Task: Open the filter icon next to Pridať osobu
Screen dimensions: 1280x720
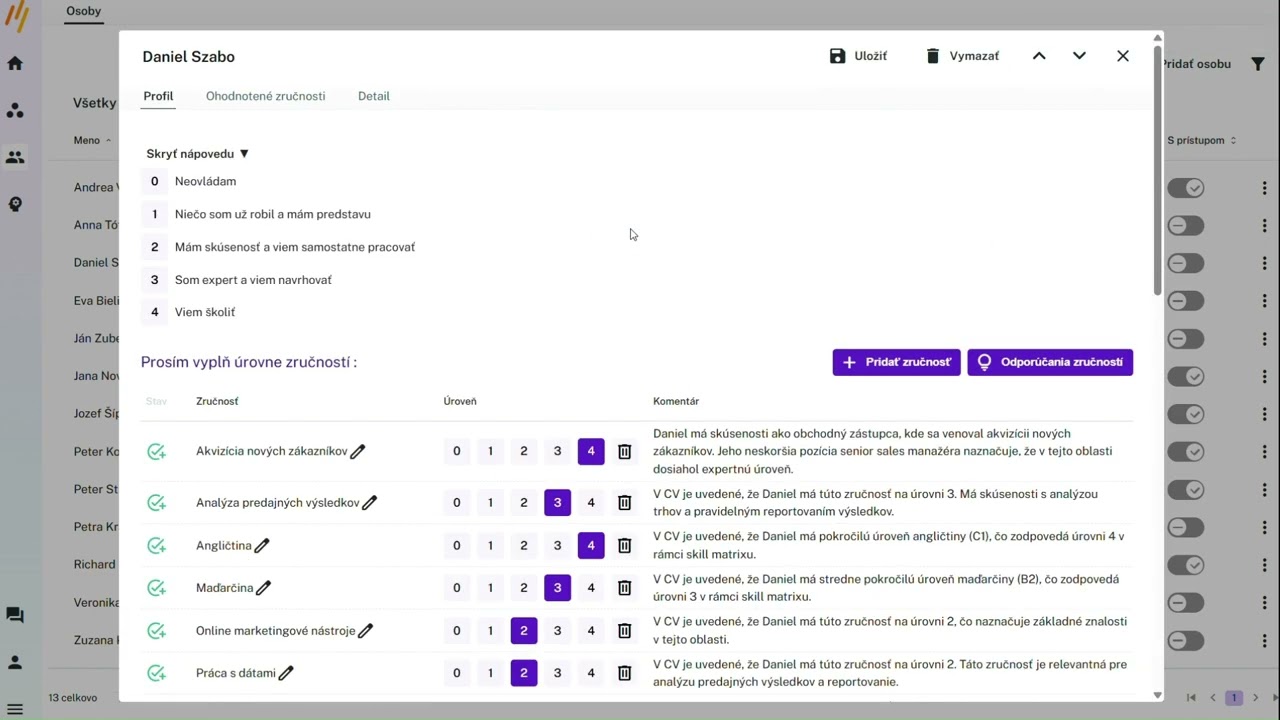Action: (x=1257, y=64)
